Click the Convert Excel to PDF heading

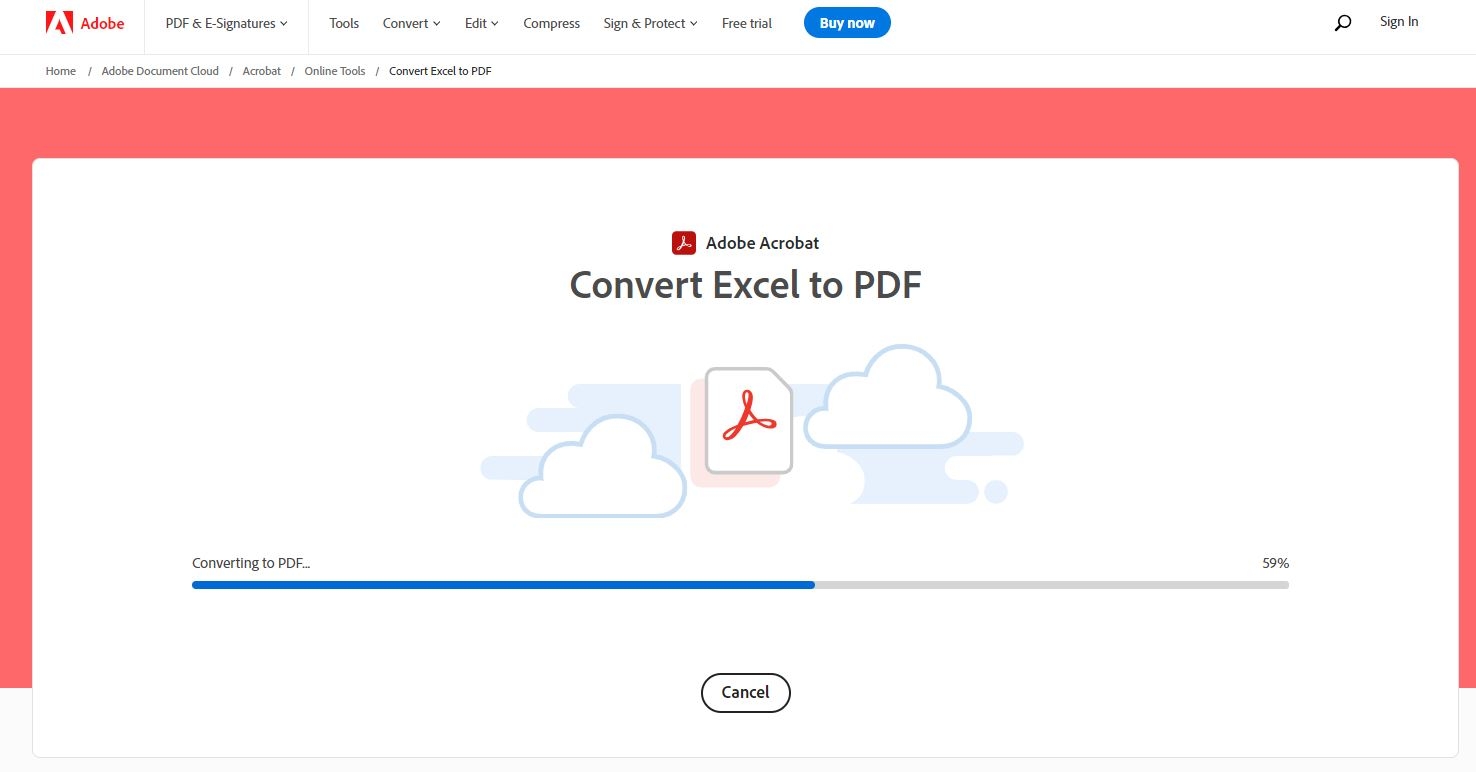click(x=745, y=285)
